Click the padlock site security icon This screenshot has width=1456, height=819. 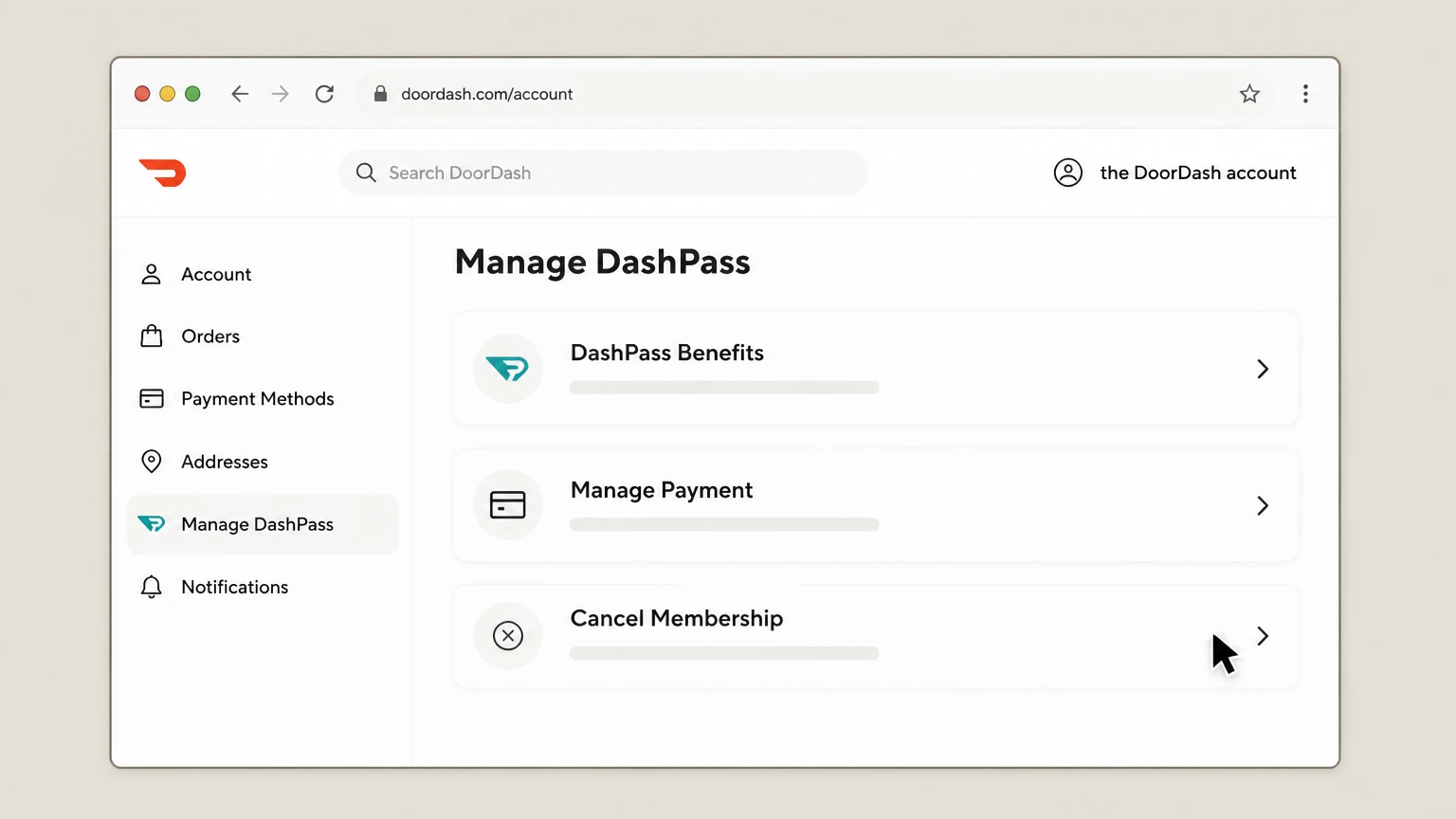380,94
